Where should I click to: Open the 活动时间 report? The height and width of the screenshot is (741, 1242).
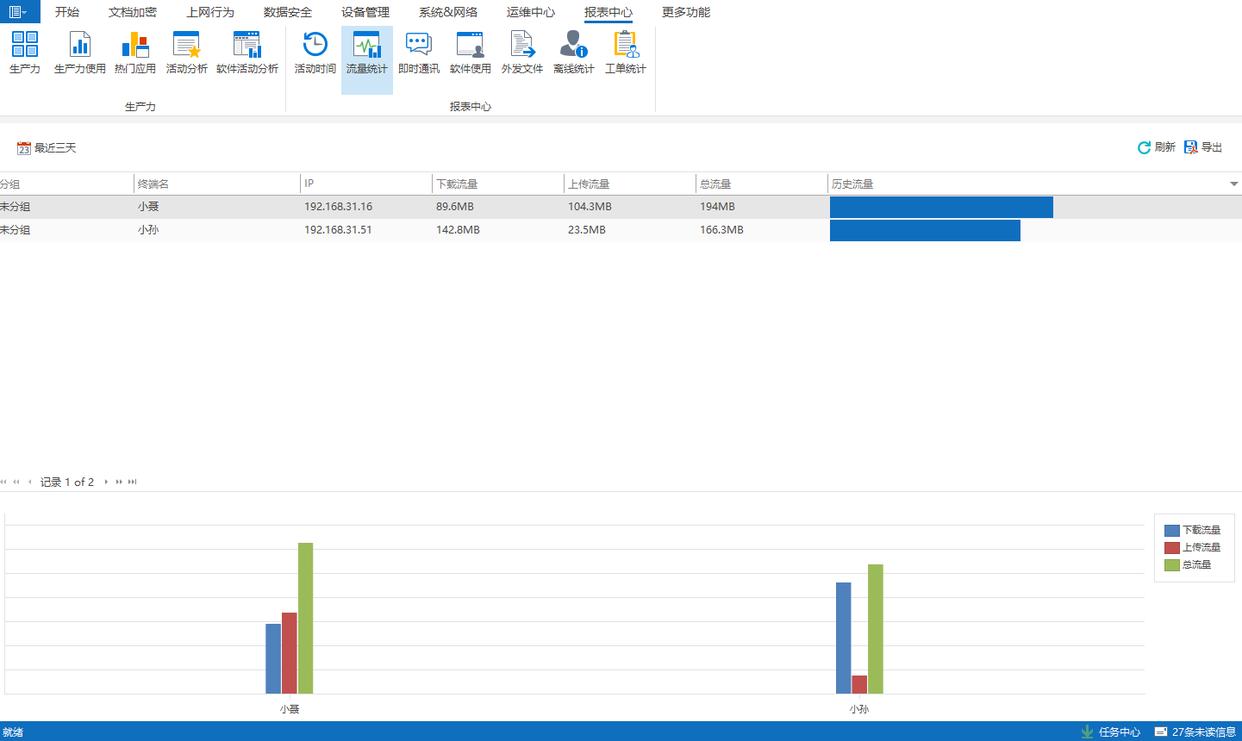pos(315,52)
